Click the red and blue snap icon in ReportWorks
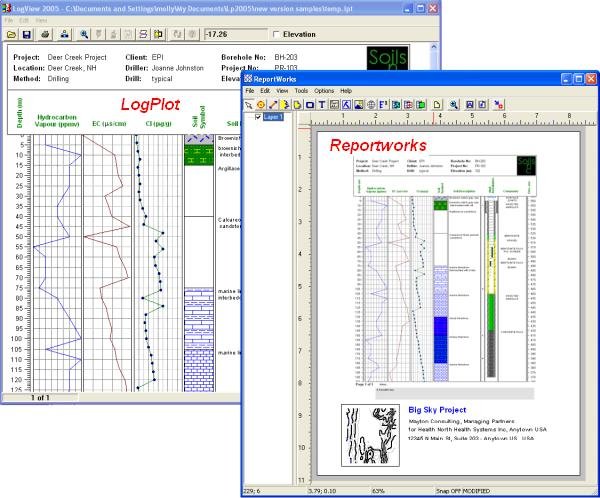The width and height of the screenshot is (600, 498). click(x=499, y=104)
